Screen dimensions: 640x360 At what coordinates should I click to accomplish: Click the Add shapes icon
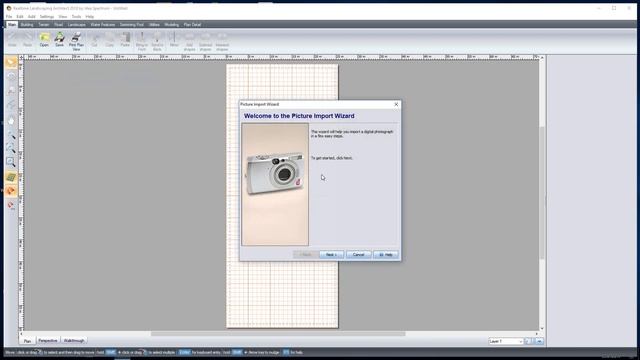click(x=189, y=42)
